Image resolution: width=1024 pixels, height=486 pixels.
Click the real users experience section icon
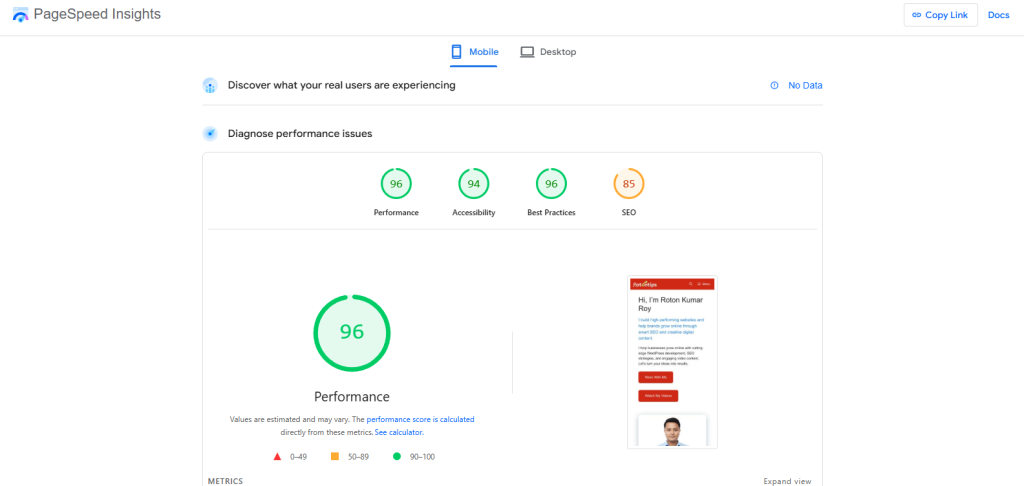210,86
